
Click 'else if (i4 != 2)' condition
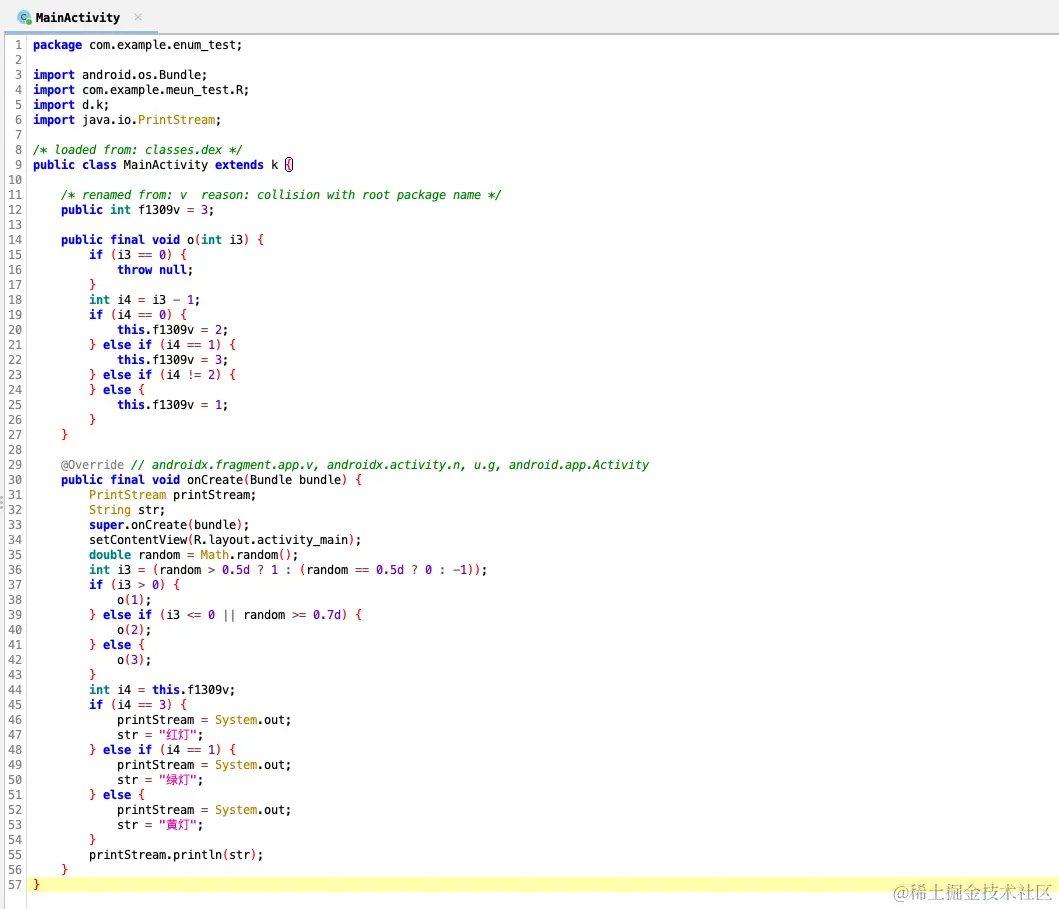[x=162, y=375]
